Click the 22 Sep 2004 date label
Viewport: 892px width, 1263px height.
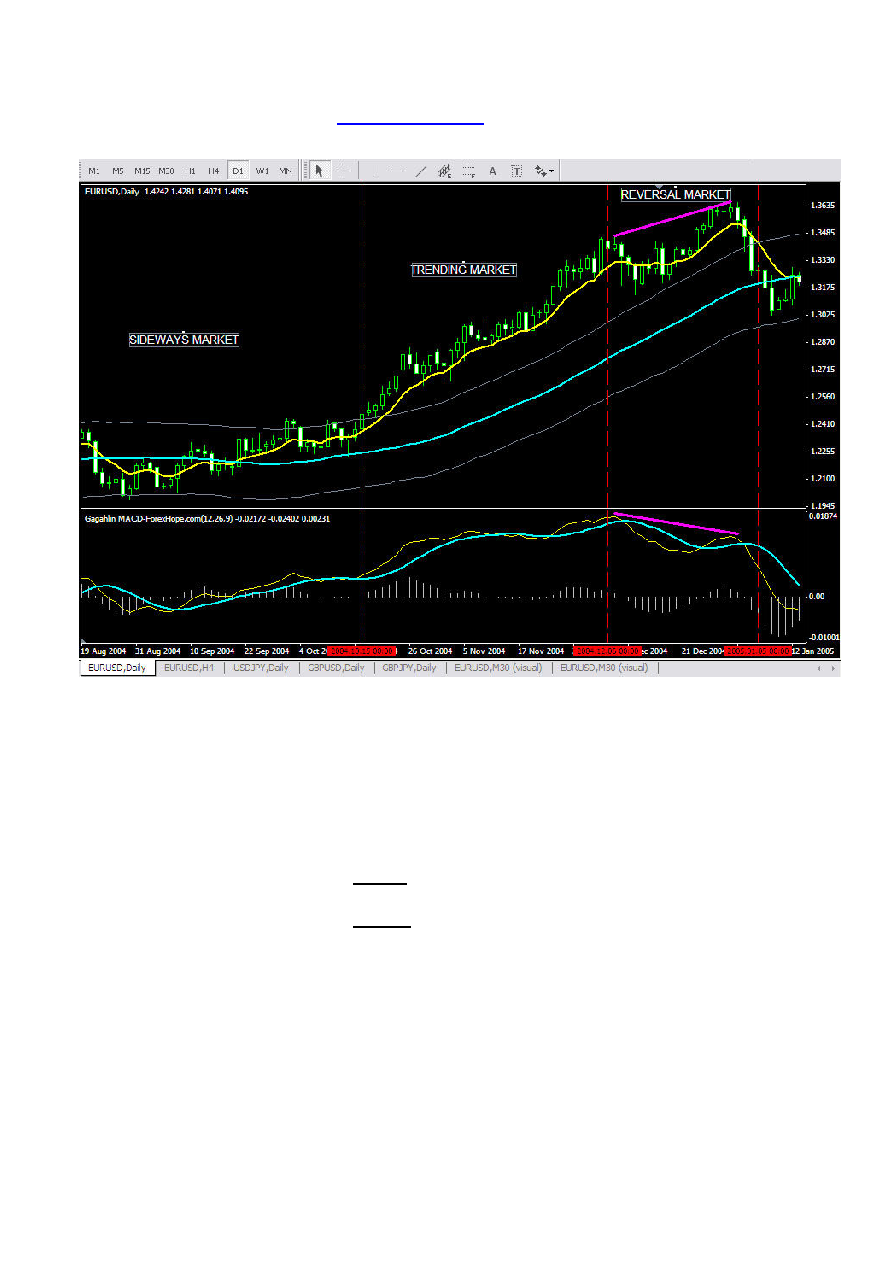266,650
